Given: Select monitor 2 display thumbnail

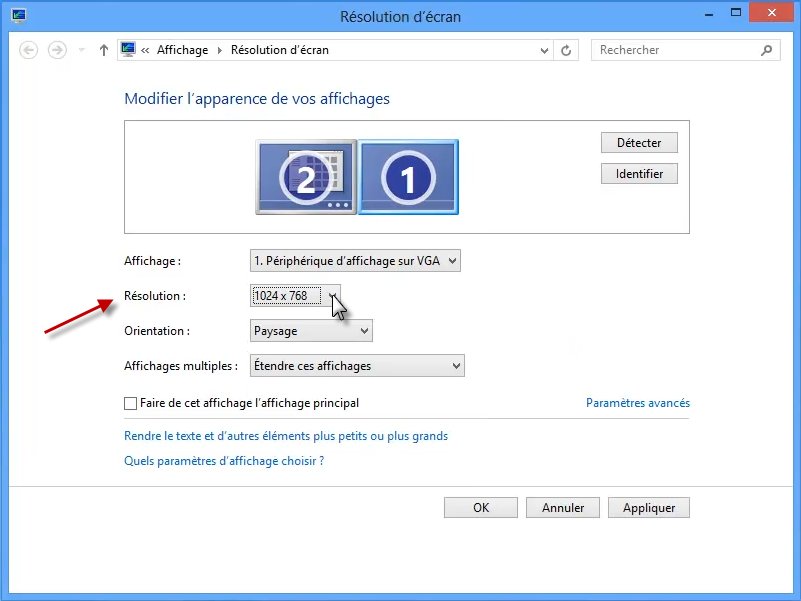Looking at the screenshot, I should 306,176.
